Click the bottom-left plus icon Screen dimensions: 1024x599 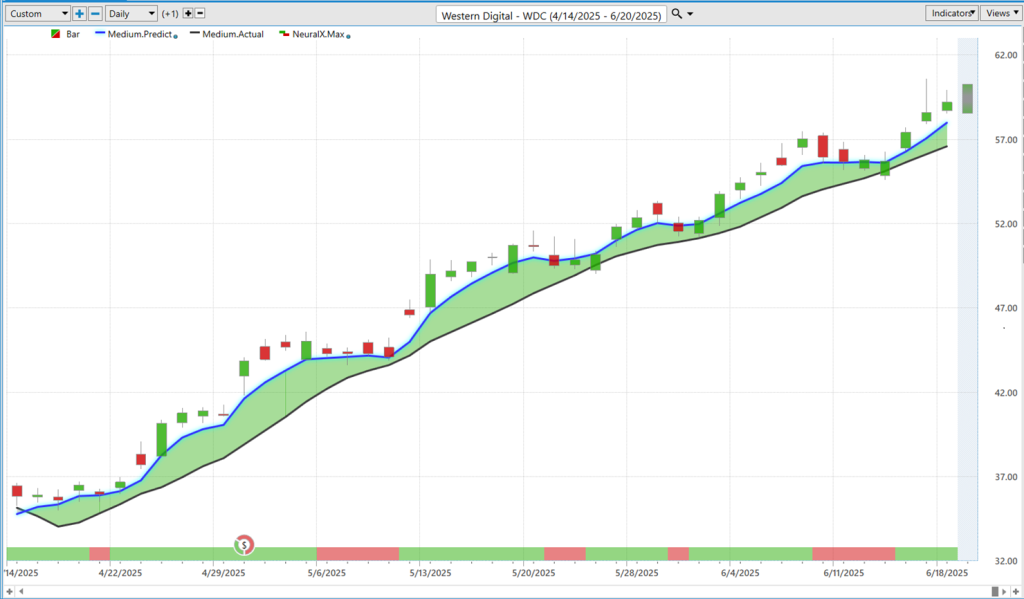(9, 591)
